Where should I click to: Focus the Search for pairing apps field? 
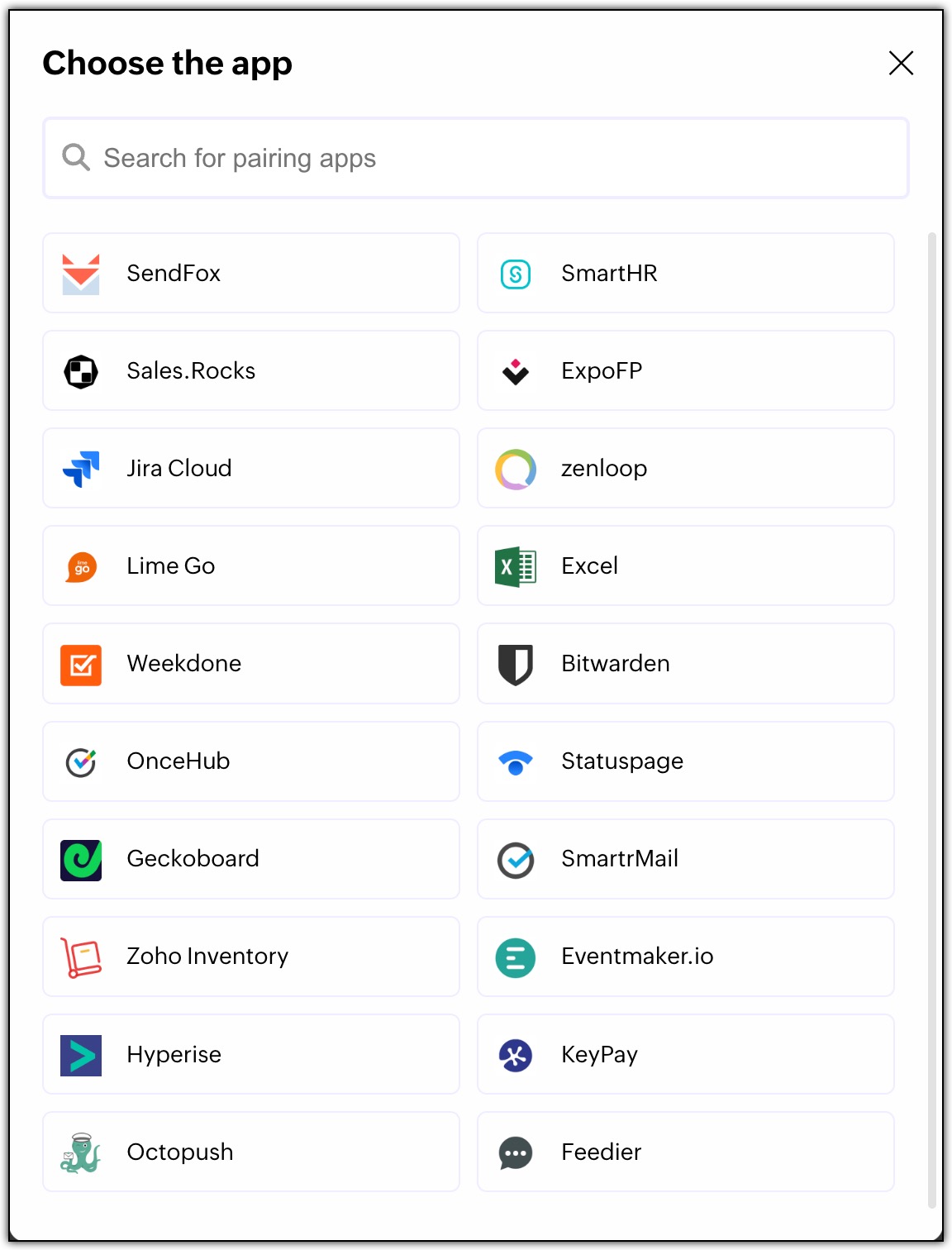coord(476,158)
